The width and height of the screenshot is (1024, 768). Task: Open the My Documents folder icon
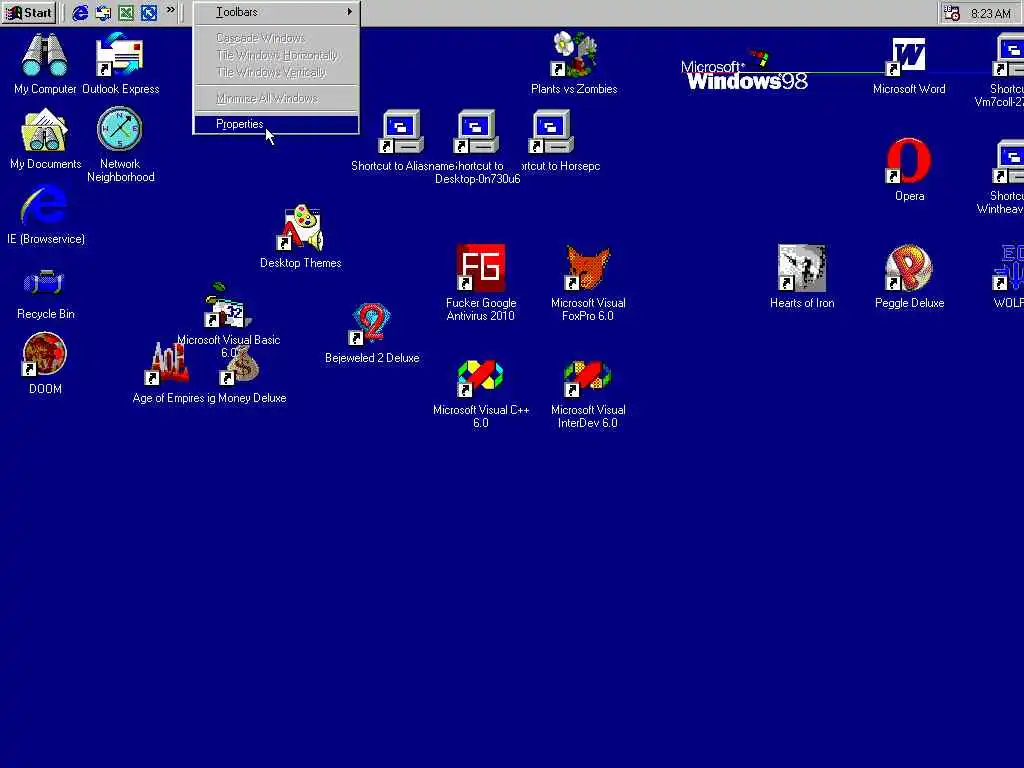[x=45, y=138]
